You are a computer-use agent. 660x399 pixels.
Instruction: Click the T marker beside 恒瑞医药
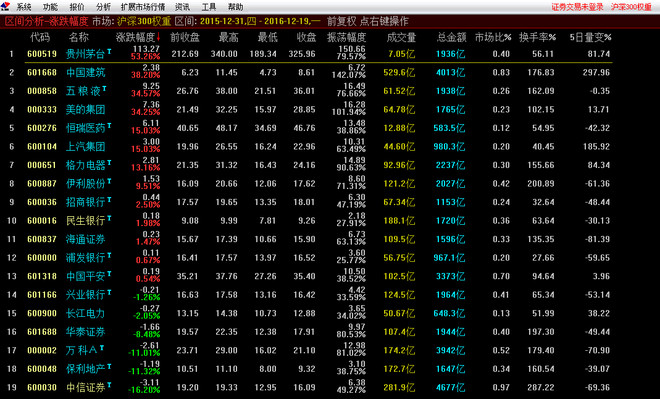coord(109,125)
